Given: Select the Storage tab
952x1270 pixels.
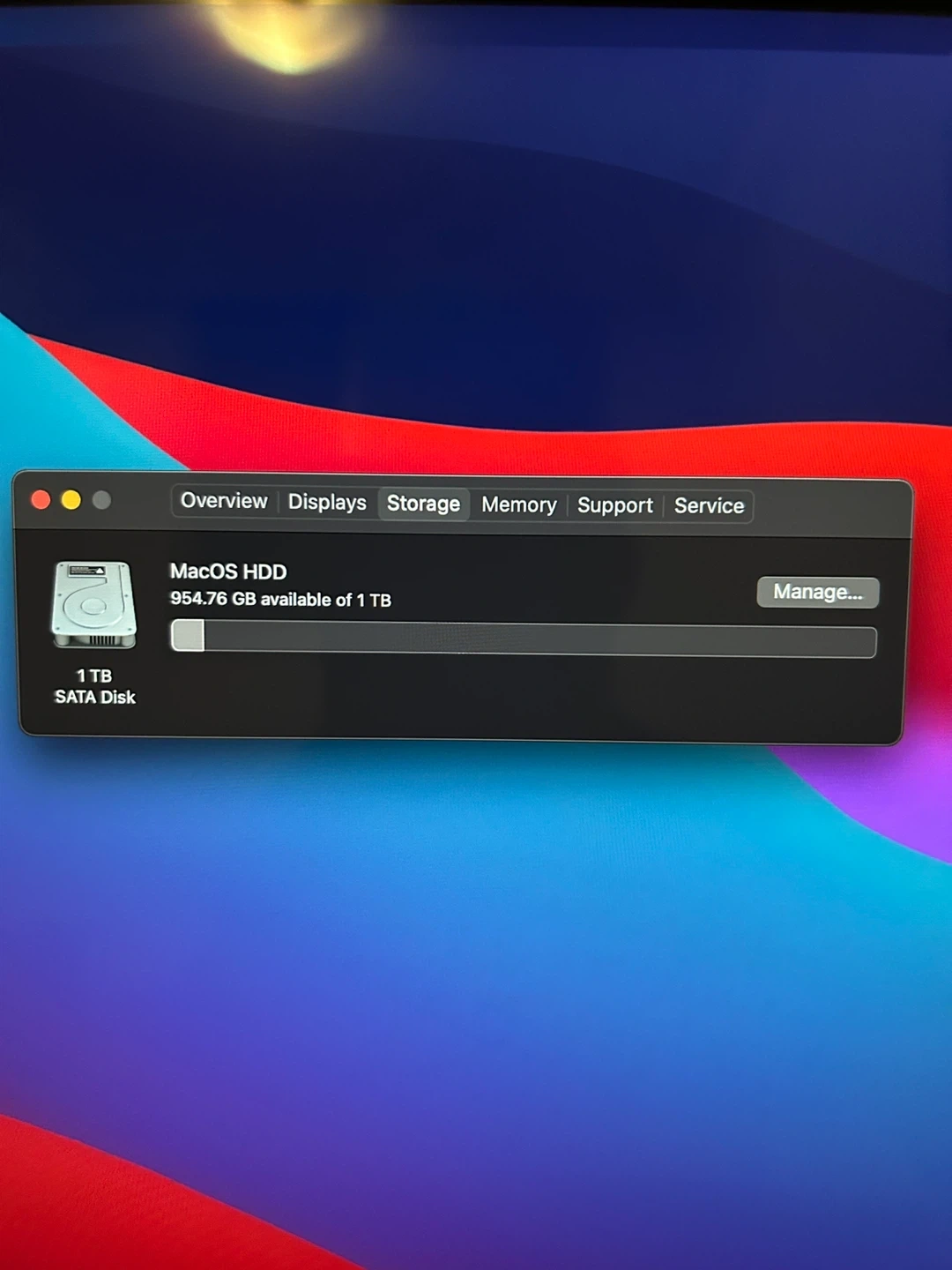Looking at the screenshot, I should point(423,504).
